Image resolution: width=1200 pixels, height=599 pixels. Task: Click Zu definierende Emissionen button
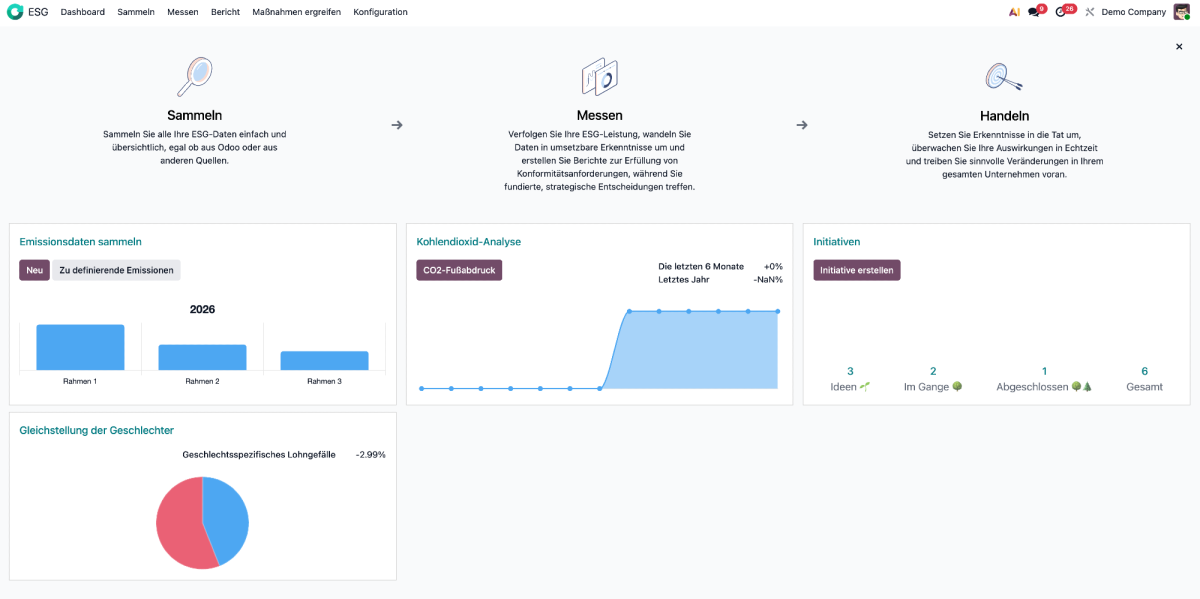[116, 270]
